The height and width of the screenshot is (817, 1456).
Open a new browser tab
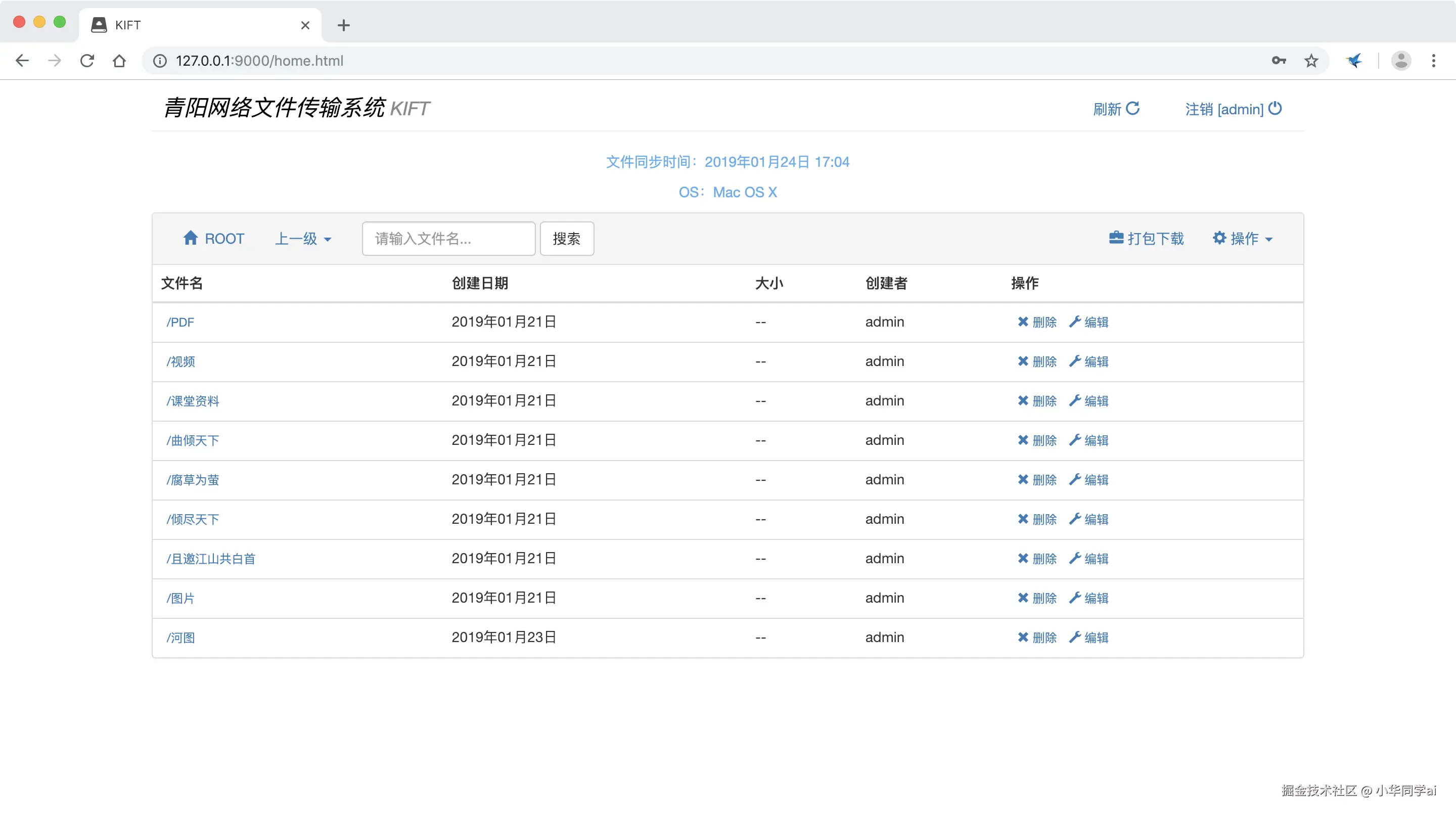(x=343, y=25)
